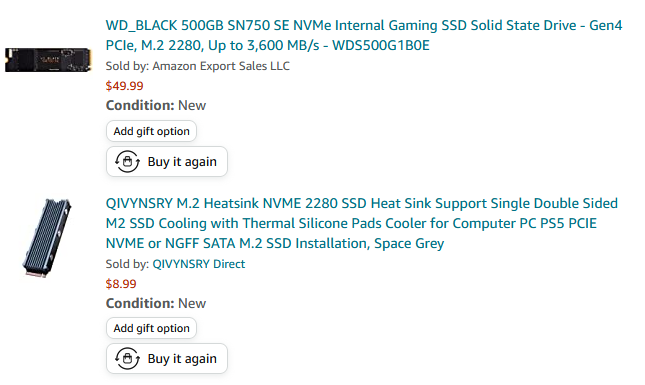
Task: Click the Condition: New label under the heatsink
Action: (x=156, y=303)
